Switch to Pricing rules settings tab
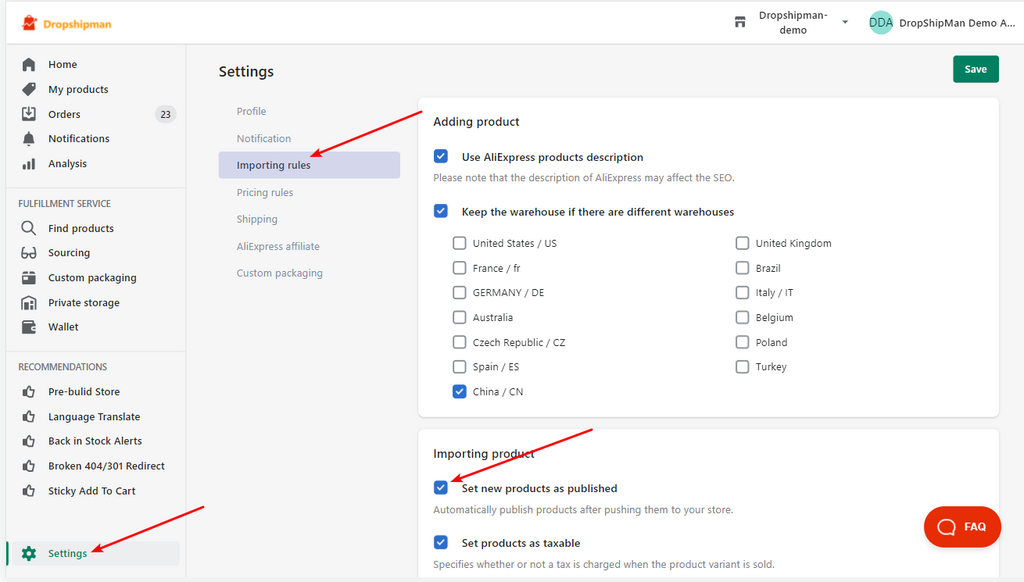Screen dimensions: 1024x582 [x=265, y=192]
